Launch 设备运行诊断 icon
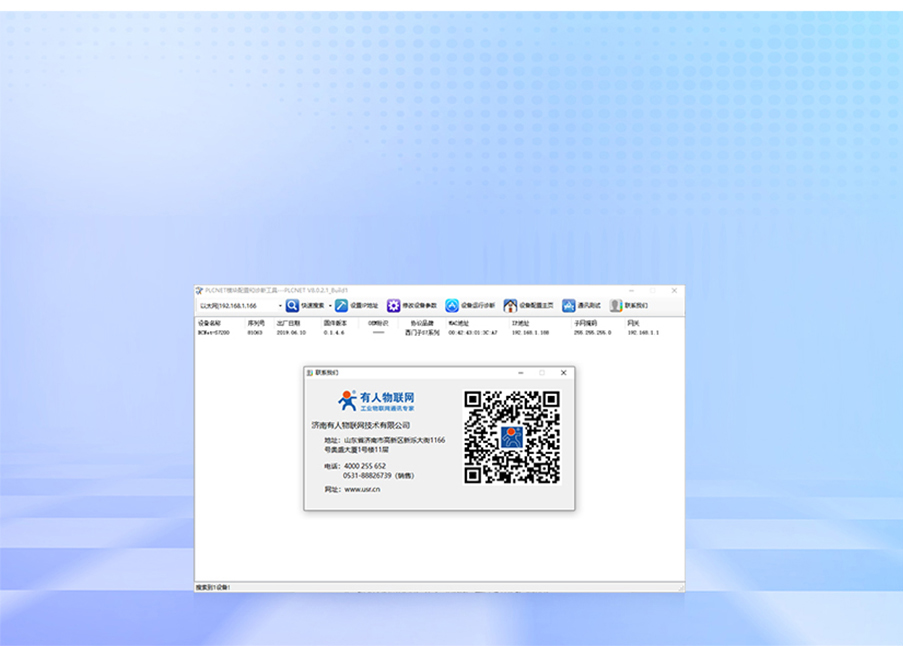Viewport: 903px width, 646px height. click(x=452, y=306)
